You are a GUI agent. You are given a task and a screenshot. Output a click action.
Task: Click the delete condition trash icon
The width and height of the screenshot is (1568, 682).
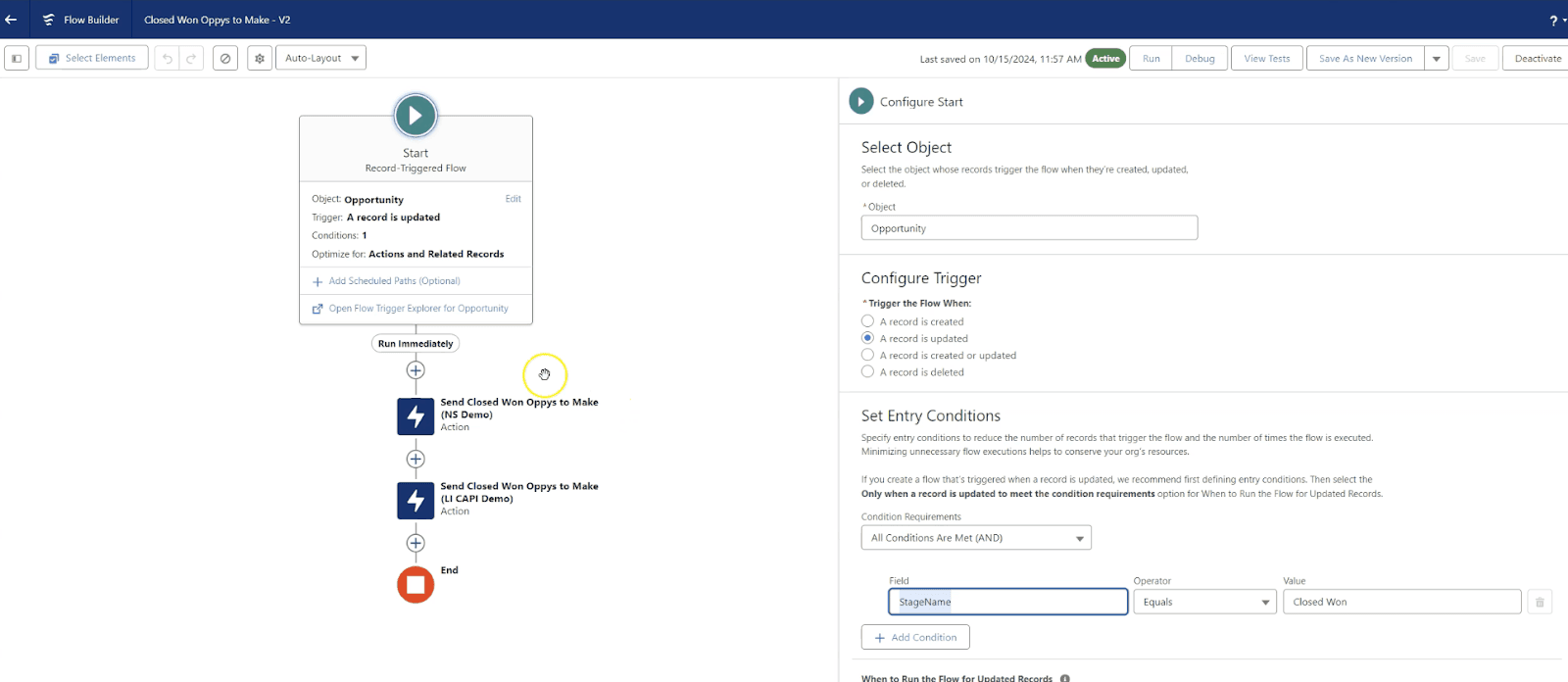point(1540,602)
